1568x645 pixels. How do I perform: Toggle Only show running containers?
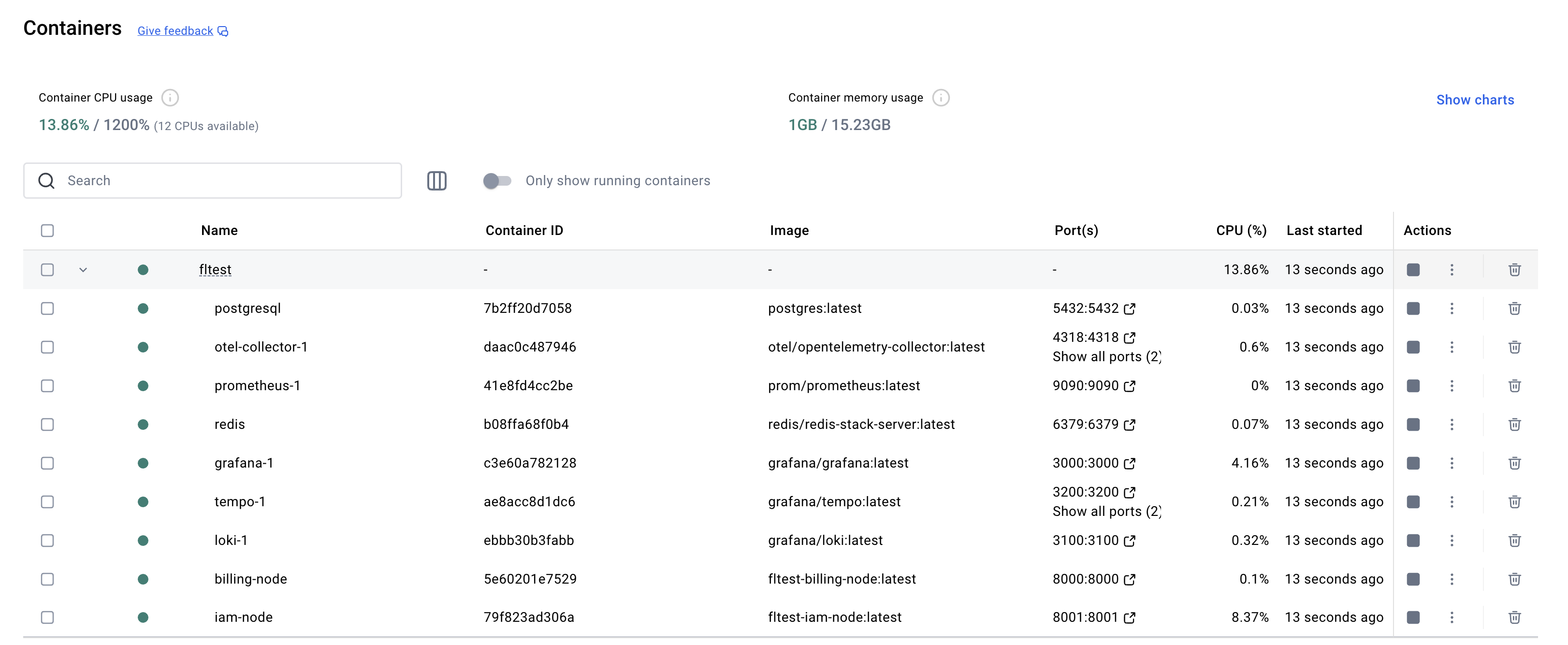tap(497, 180)
